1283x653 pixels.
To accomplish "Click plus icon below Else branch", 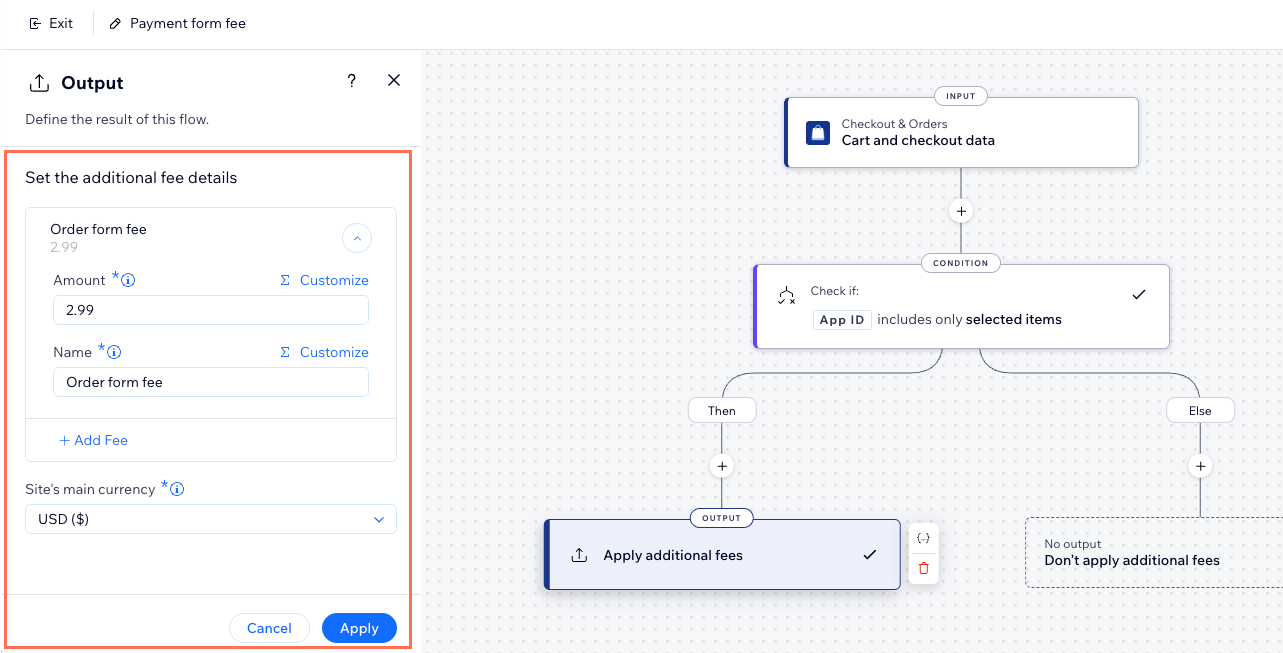I will (x=1200, y=466).
